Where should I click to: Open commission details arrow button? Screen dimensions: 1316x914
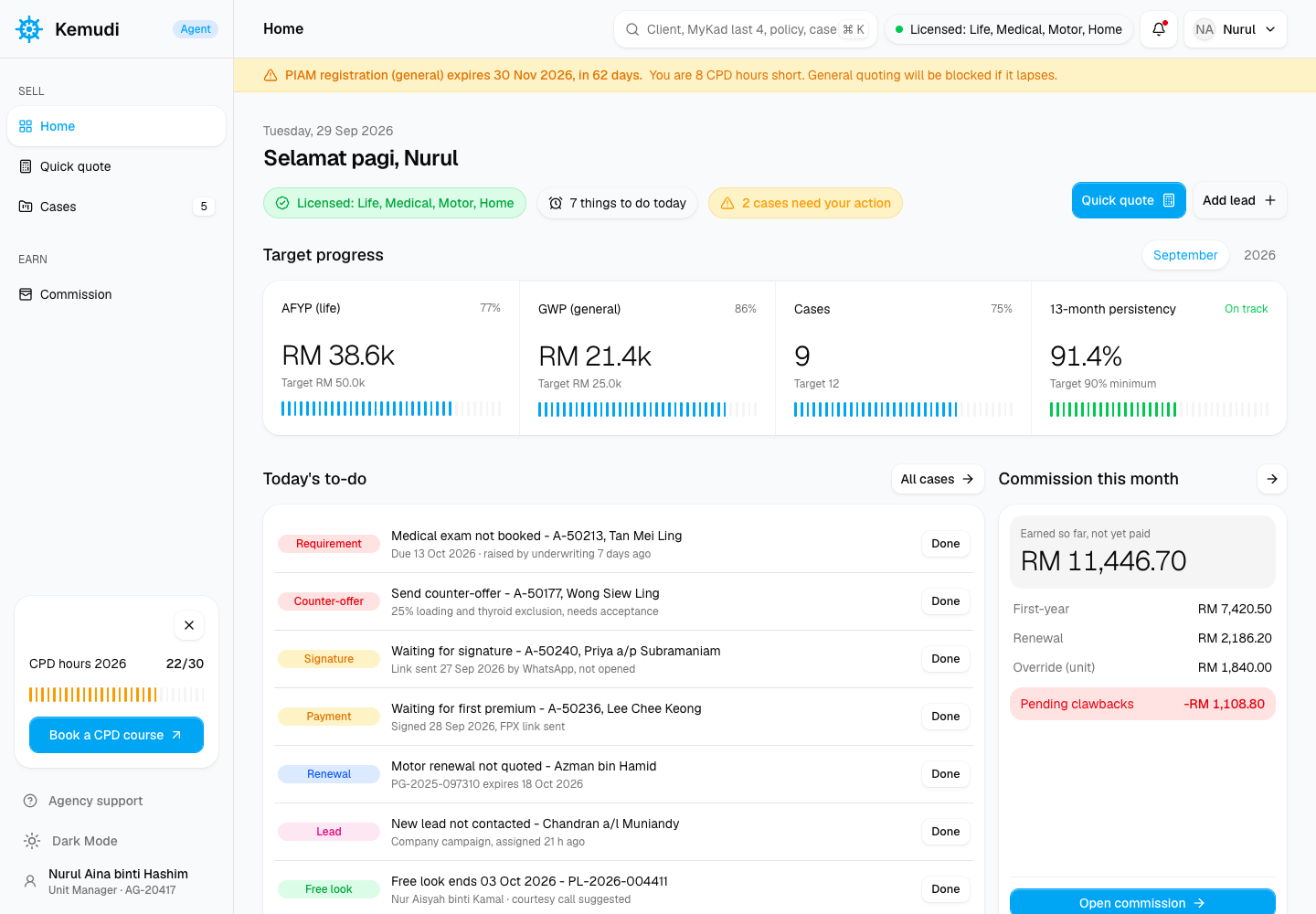click(1272, 479)
